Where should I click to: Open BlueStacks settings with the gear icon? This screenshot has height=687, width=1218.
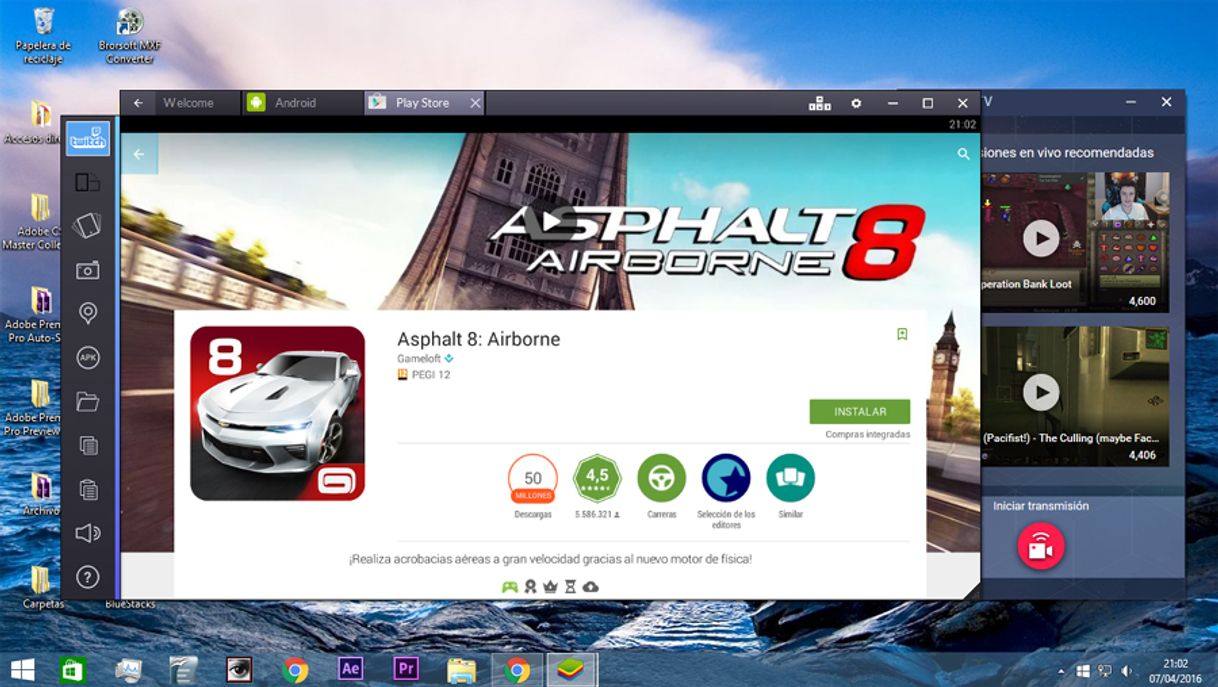pyautogui.click(x=856, y=102)
